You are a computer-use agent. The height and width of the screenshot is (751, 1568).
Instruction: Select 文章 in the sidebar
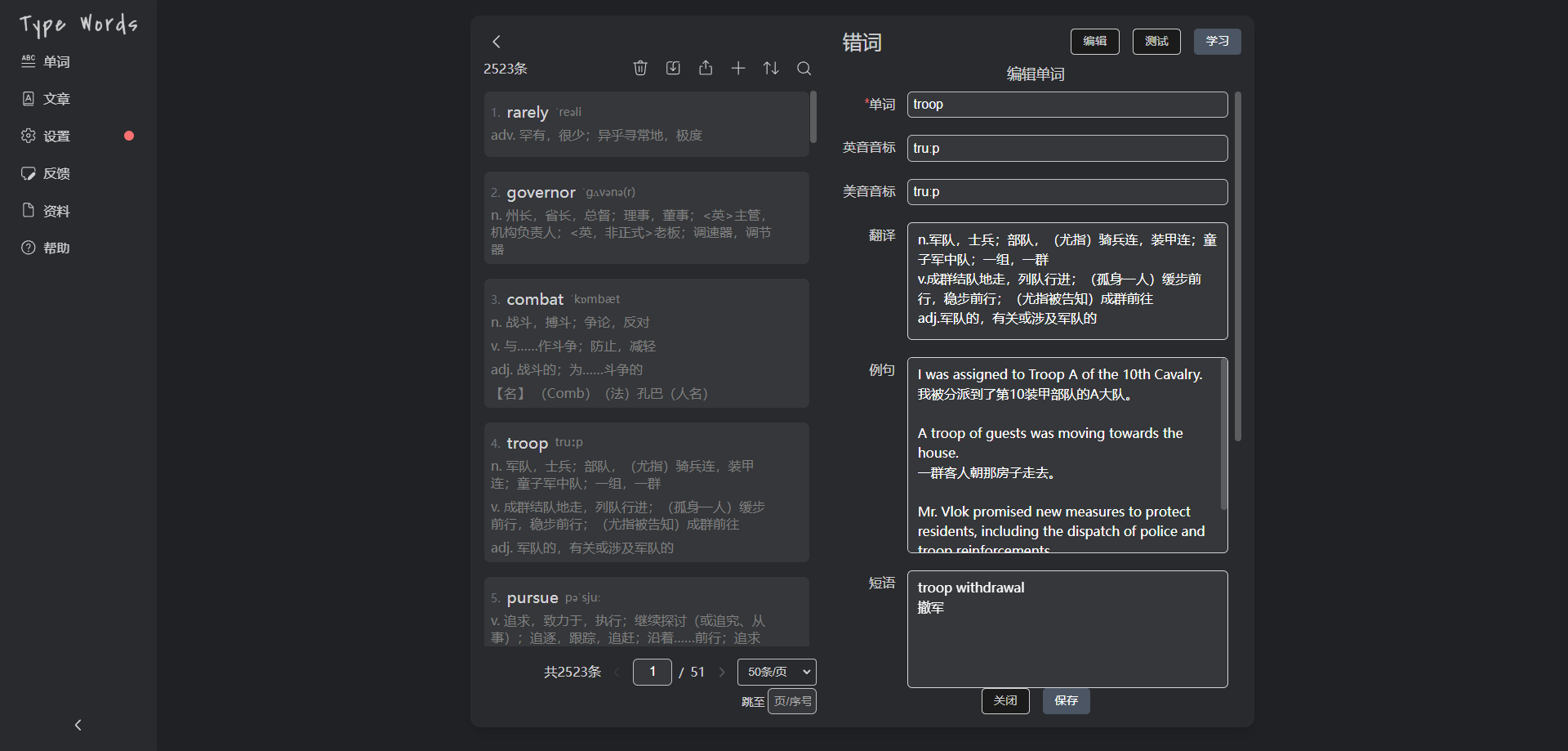56,99
